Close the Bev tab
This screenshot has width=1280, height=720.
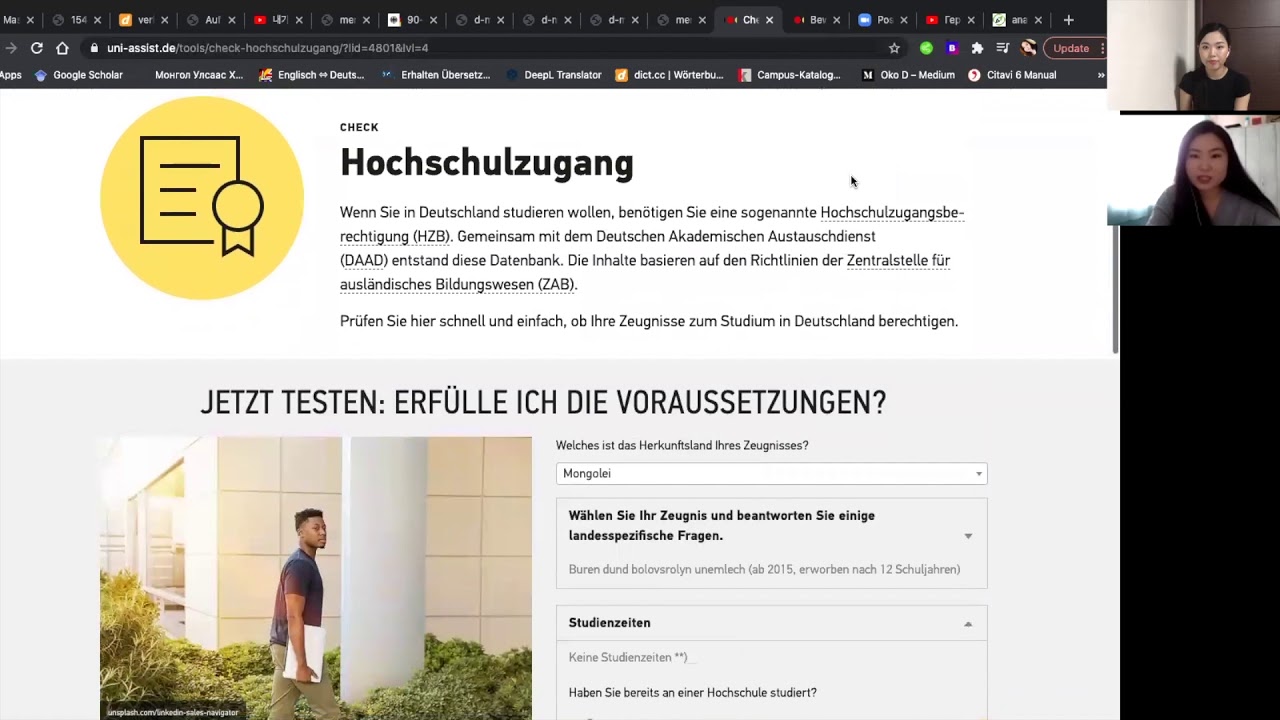[837, 20]
